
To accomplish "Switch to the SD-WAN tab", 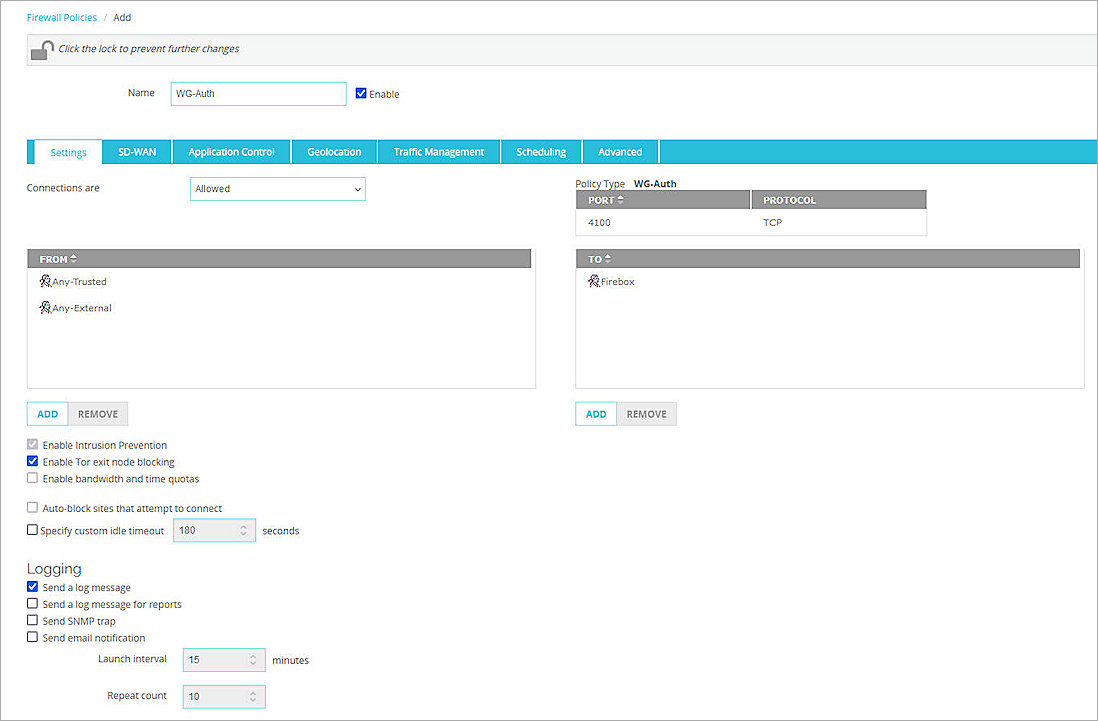I will click(136, 151).
